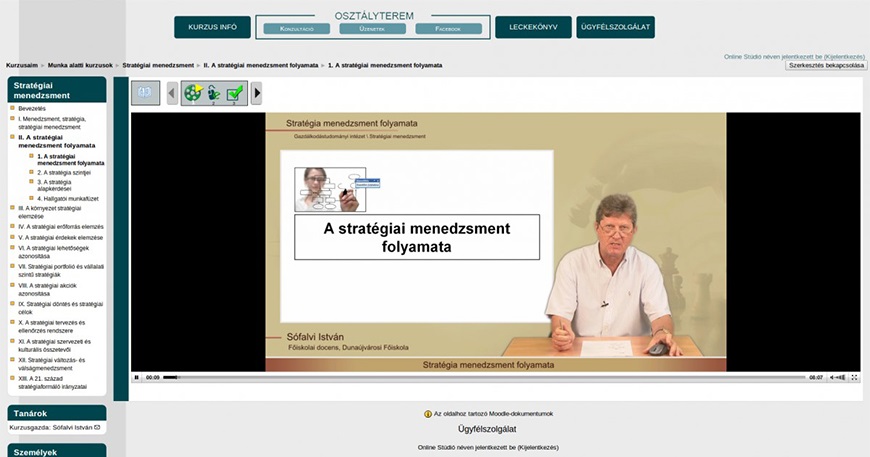Open Stratégiai menedzsment breadcrumb link
870x457 pixels.
pos(158,65)
